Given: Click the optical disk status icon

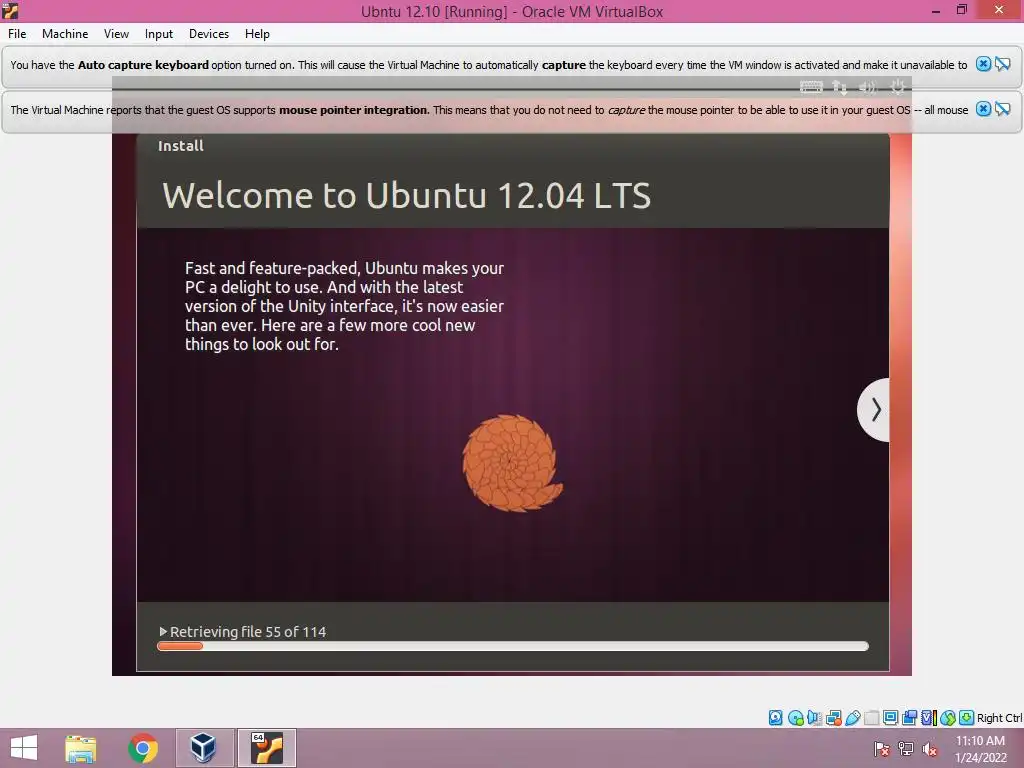Looking at the screenshot, I should 795,718.
